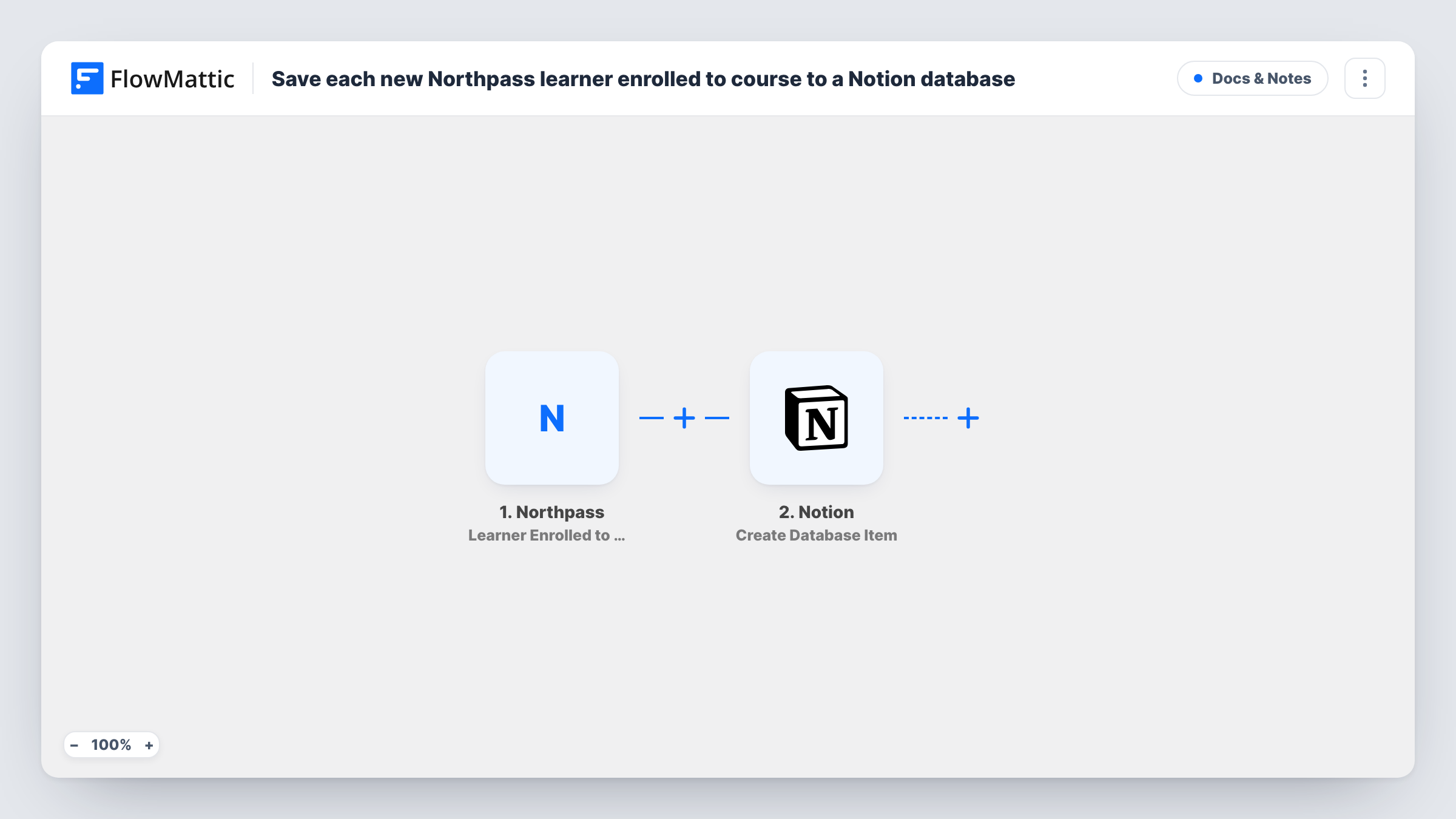The image size is (1456, 819).
Task: Click the workflow title text
Action: click(643, 79)
